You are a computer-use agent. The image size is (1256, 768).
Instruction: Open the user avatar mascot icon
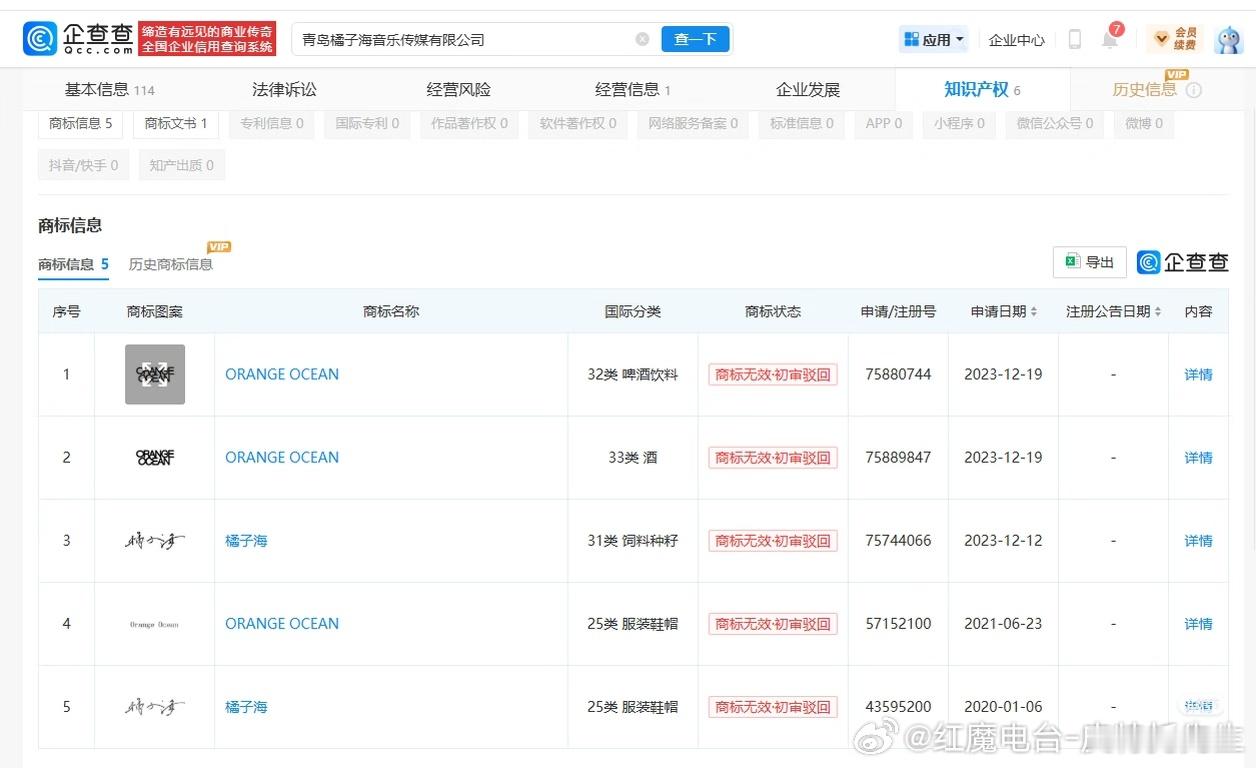tap(1228, 40)
